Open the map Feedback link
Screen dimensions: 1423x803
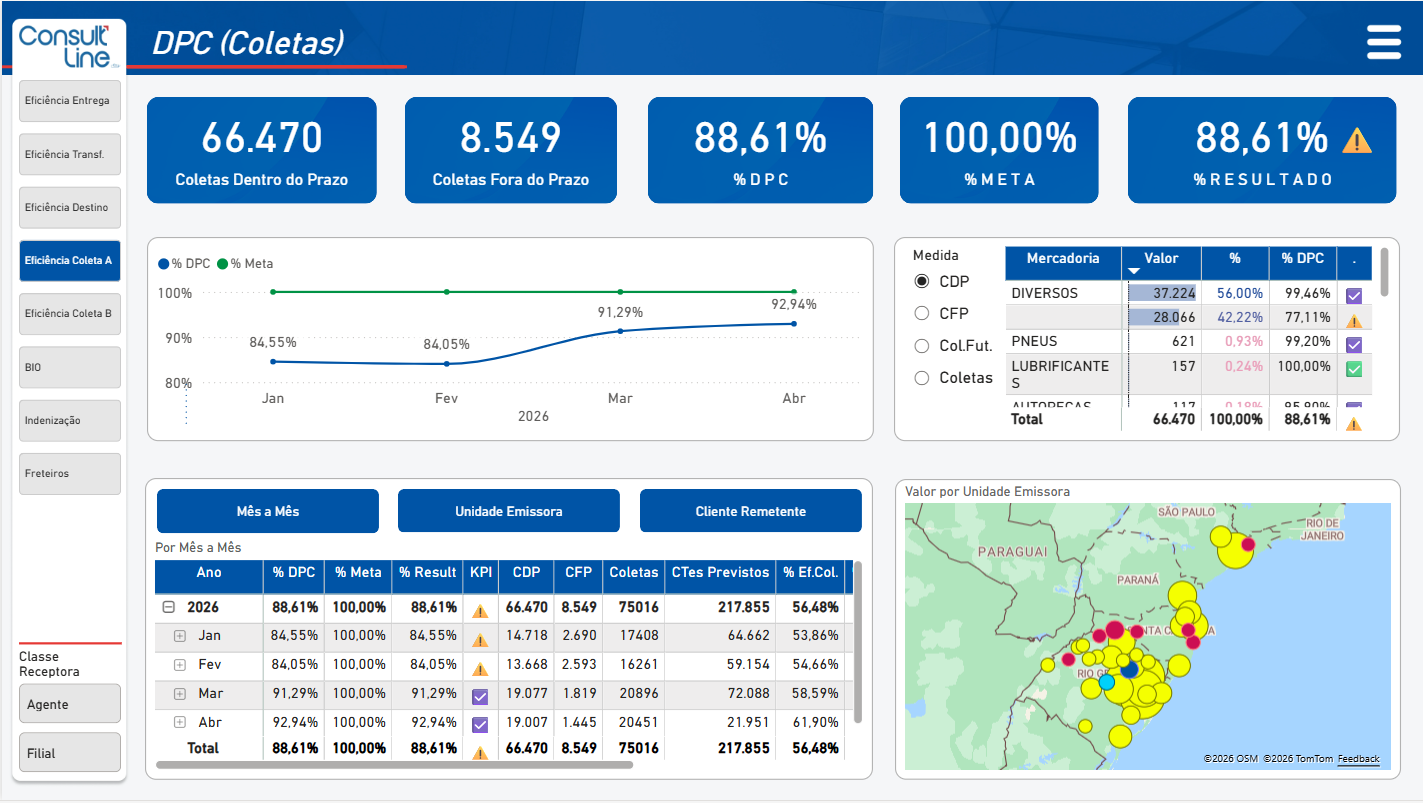[x=1358, y=760]
